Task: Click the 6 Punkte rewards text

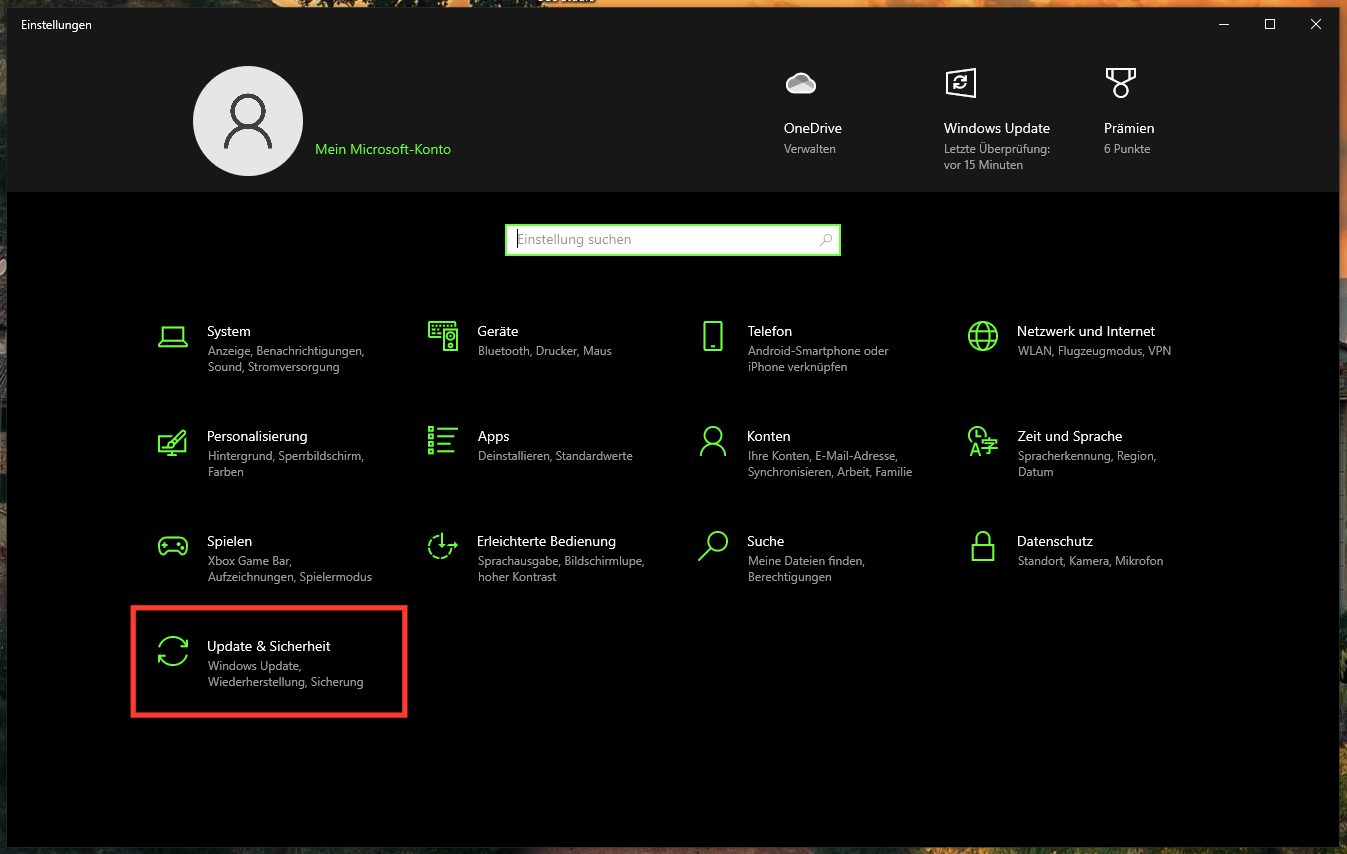Action: pyautogui.click(x=1127, y=149)
